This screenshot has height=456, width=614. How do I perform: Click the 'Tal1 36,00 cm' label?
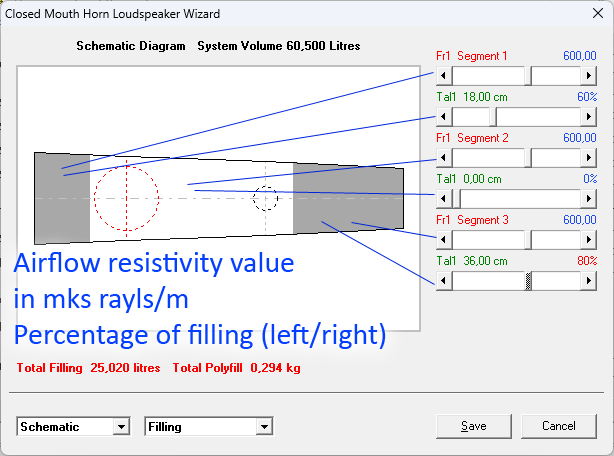[x=472, y=261]
